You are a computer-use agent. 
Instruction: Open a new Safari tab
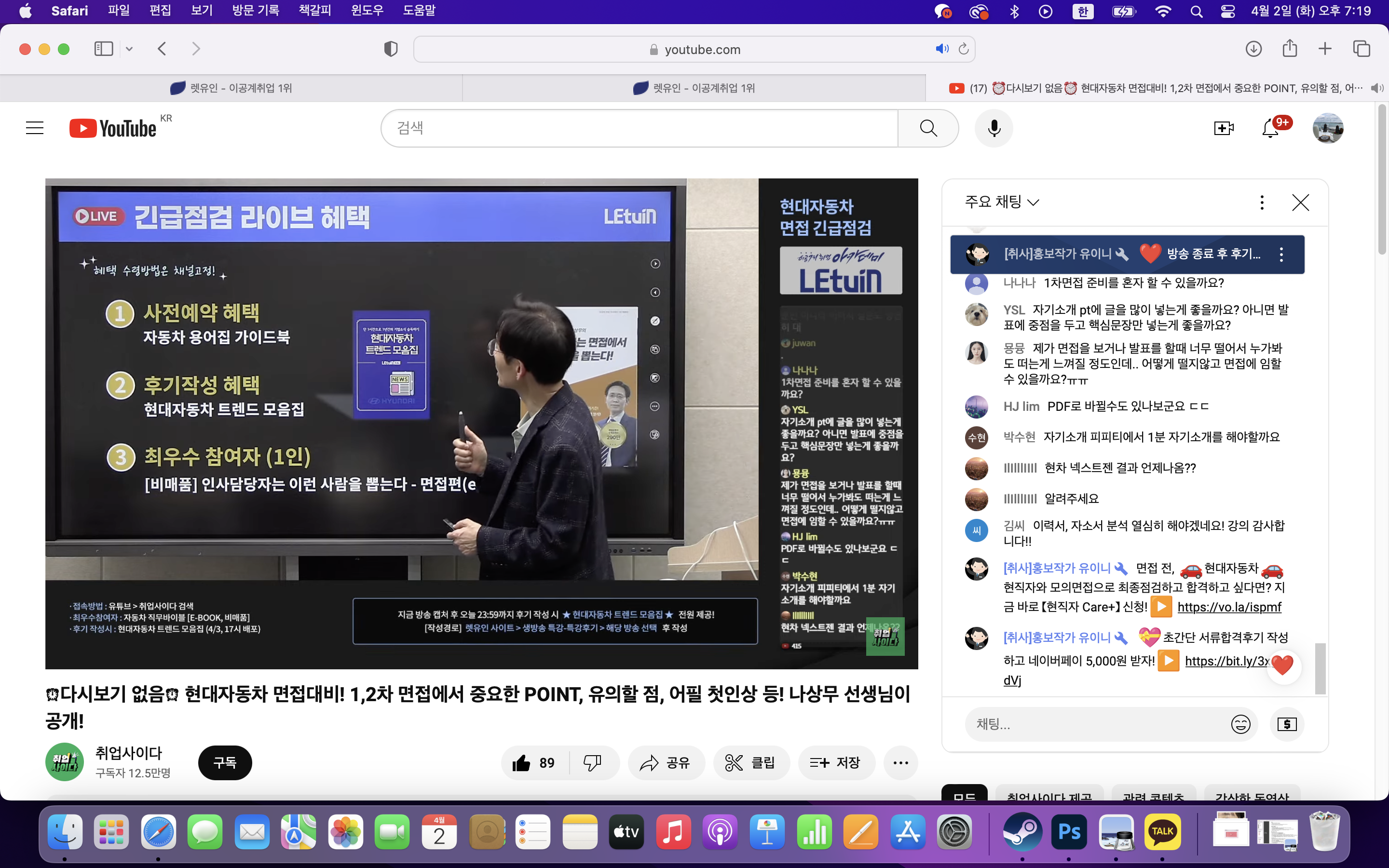click(x=1325, y=49)
